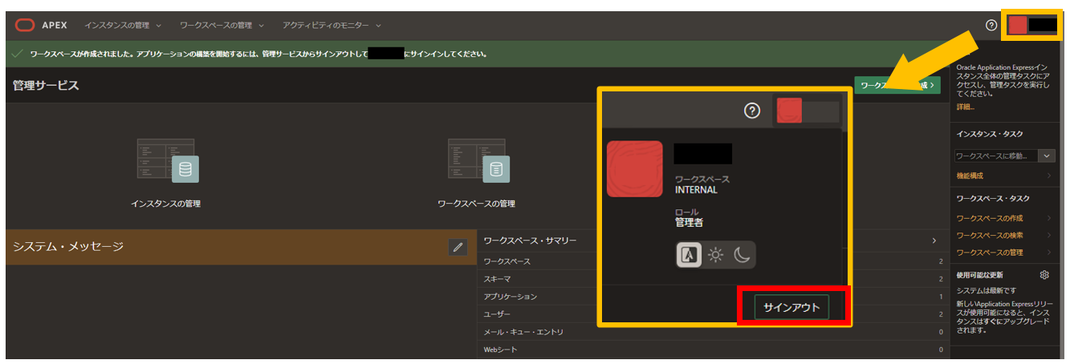This screenshot has height=364, width=1070.
Task: Expand the アクティビティのモニター menu
Action: click(x=332, y=25)
